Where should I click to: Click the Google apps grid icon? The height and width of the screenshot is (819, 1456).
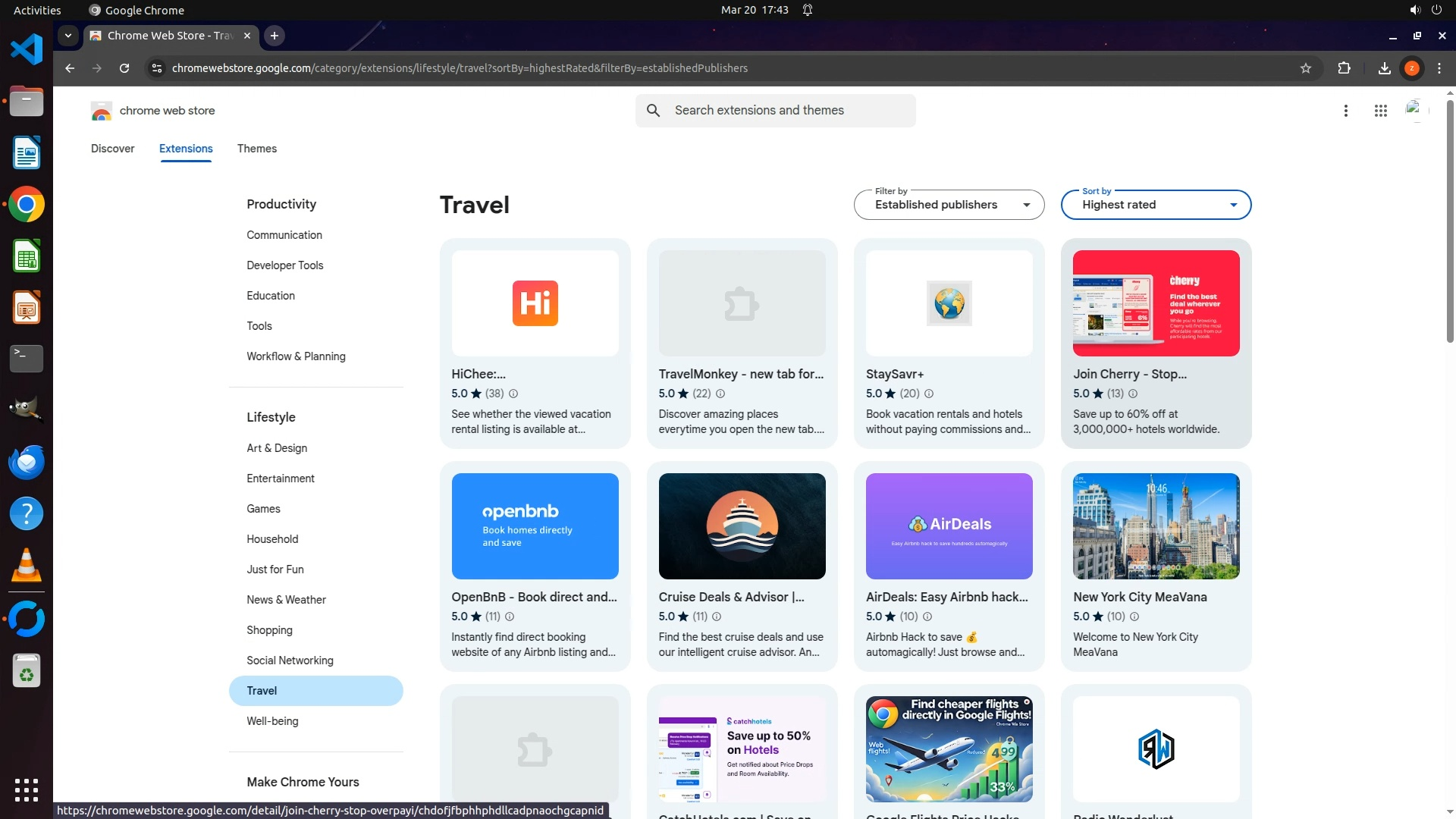click(1380, 111)
